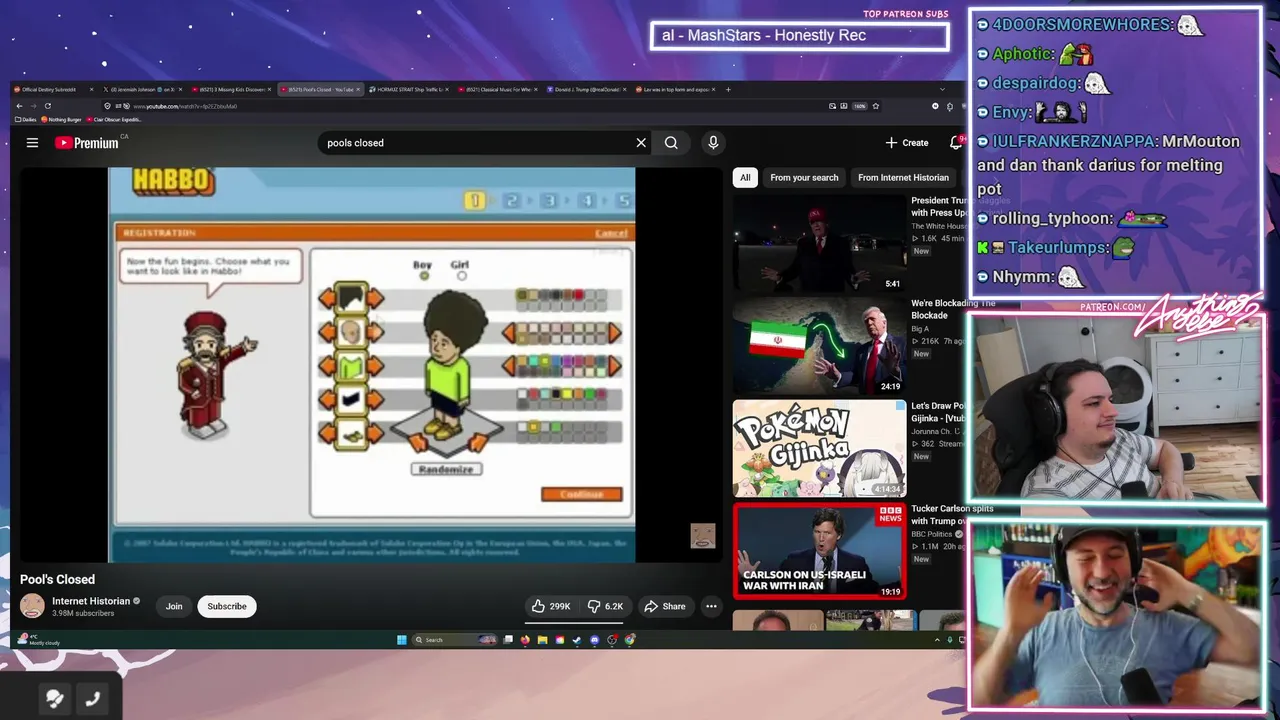Select the 'All' filter chip
This screenshot has width=1280, height=720.
click(745, 177)
